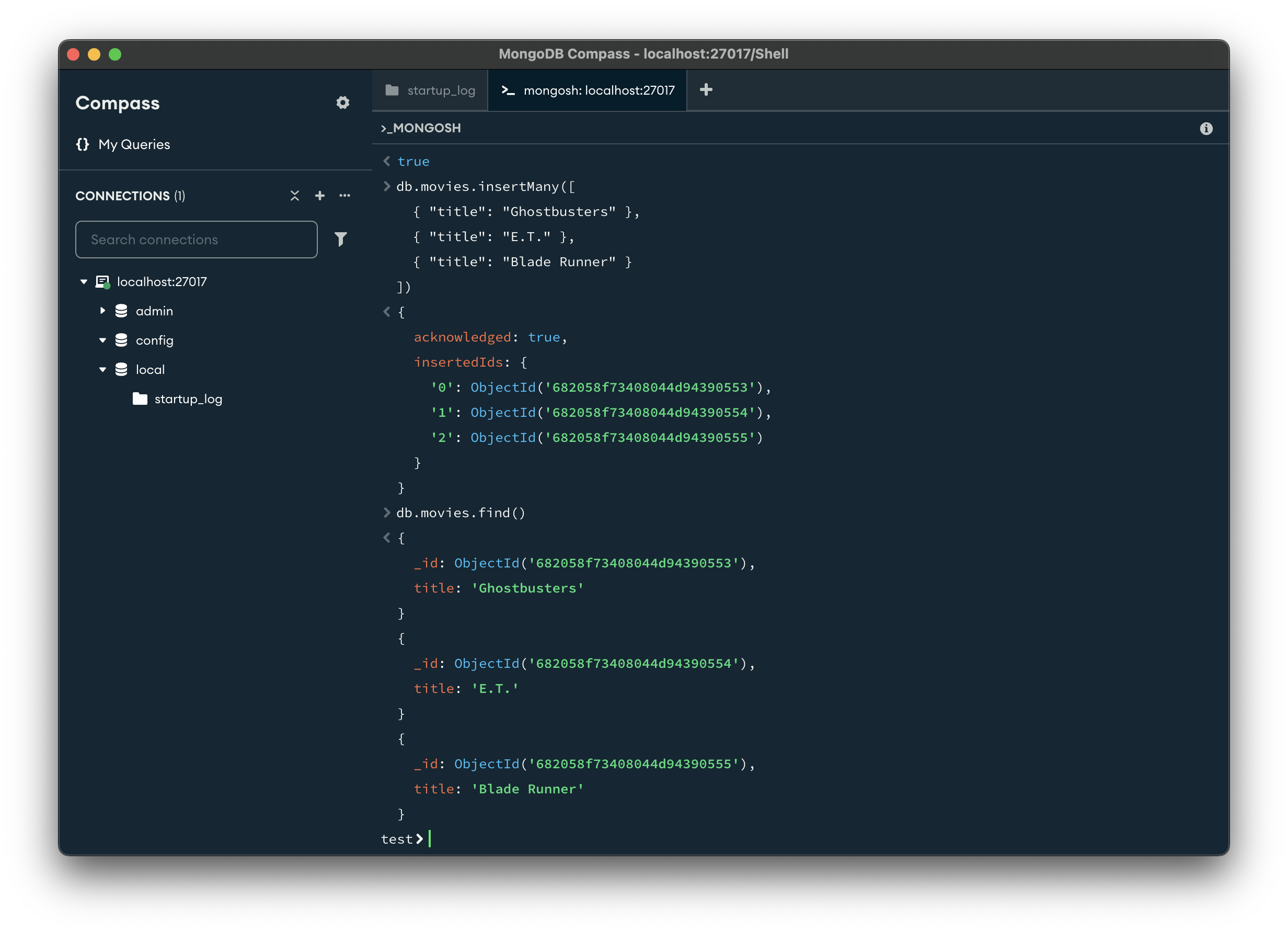Click title: 'Blade Runner' result line
This screenshot has width=1288, height=933.
[499, 789]
